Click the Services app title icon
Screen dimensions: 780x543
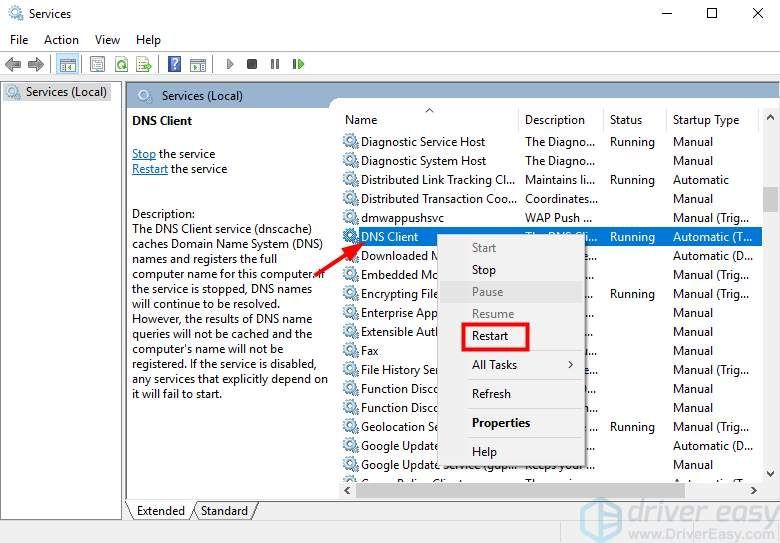click(x=16, y=13)
